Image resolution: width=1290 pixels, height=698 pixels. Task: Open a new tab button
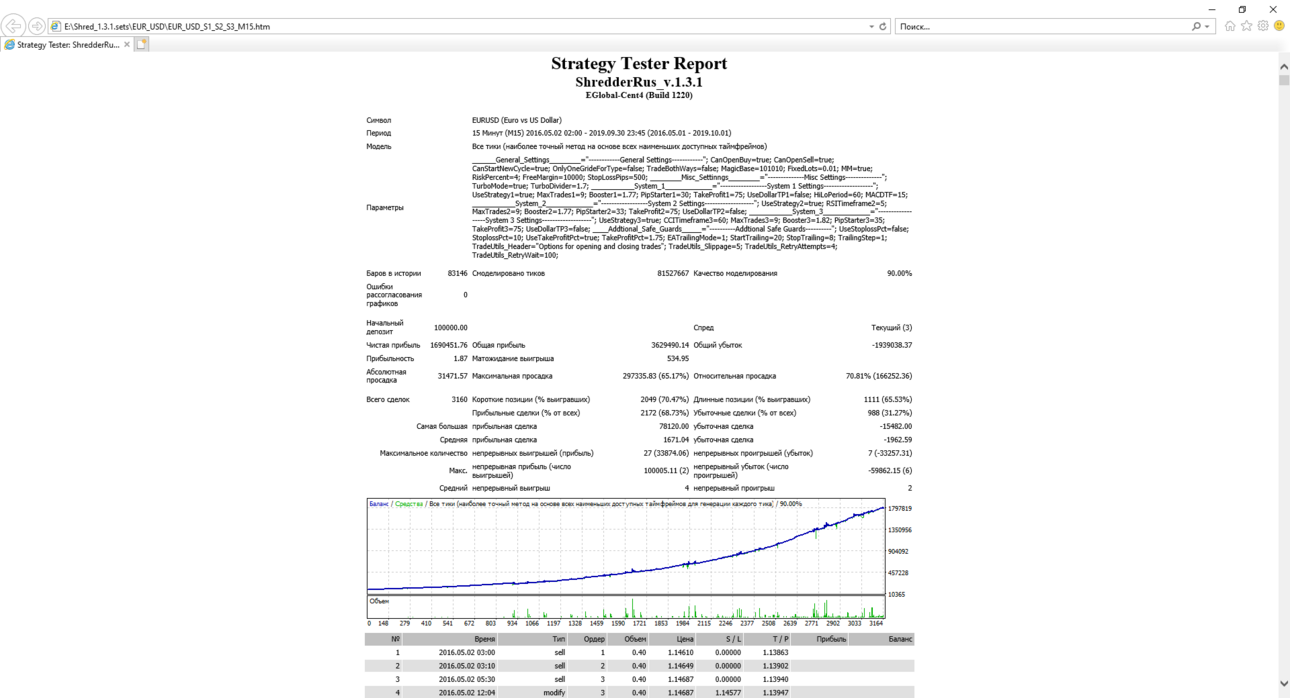click(142, 44)
